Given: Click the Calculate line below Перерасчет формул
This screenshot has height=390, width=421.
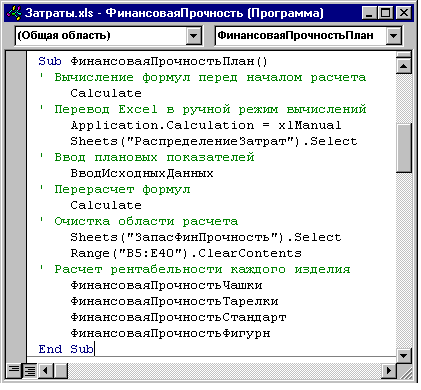Looking at the screenshot, I should [106, 205].
